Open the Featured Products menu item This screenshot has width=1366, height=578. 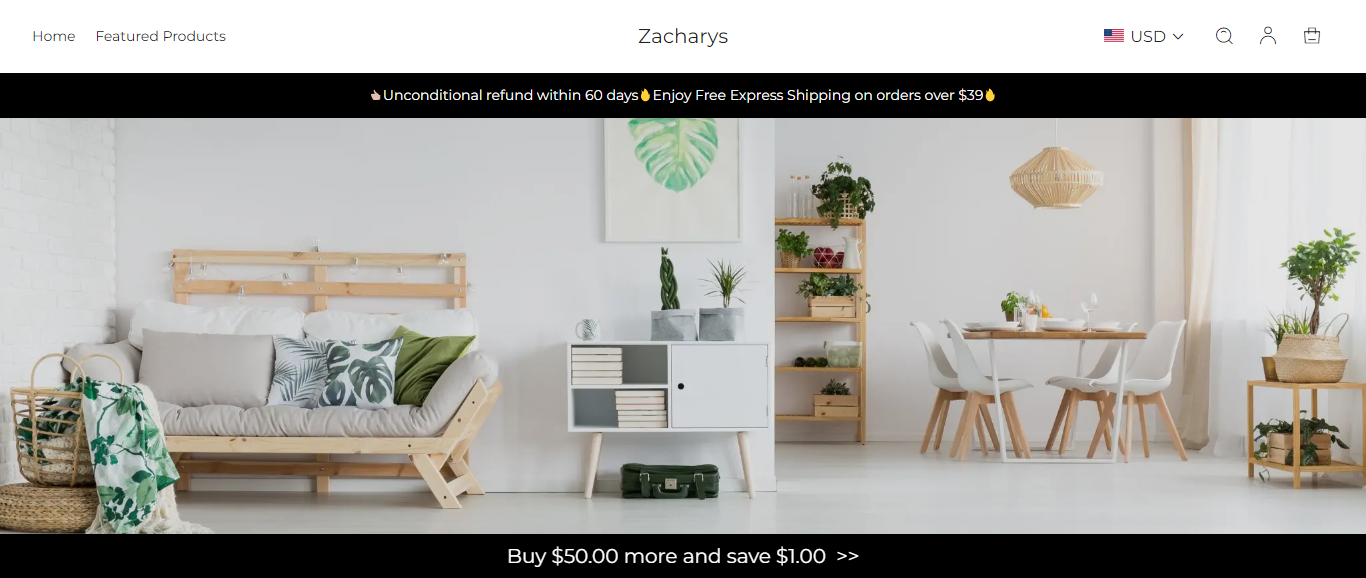pos(161,36)
